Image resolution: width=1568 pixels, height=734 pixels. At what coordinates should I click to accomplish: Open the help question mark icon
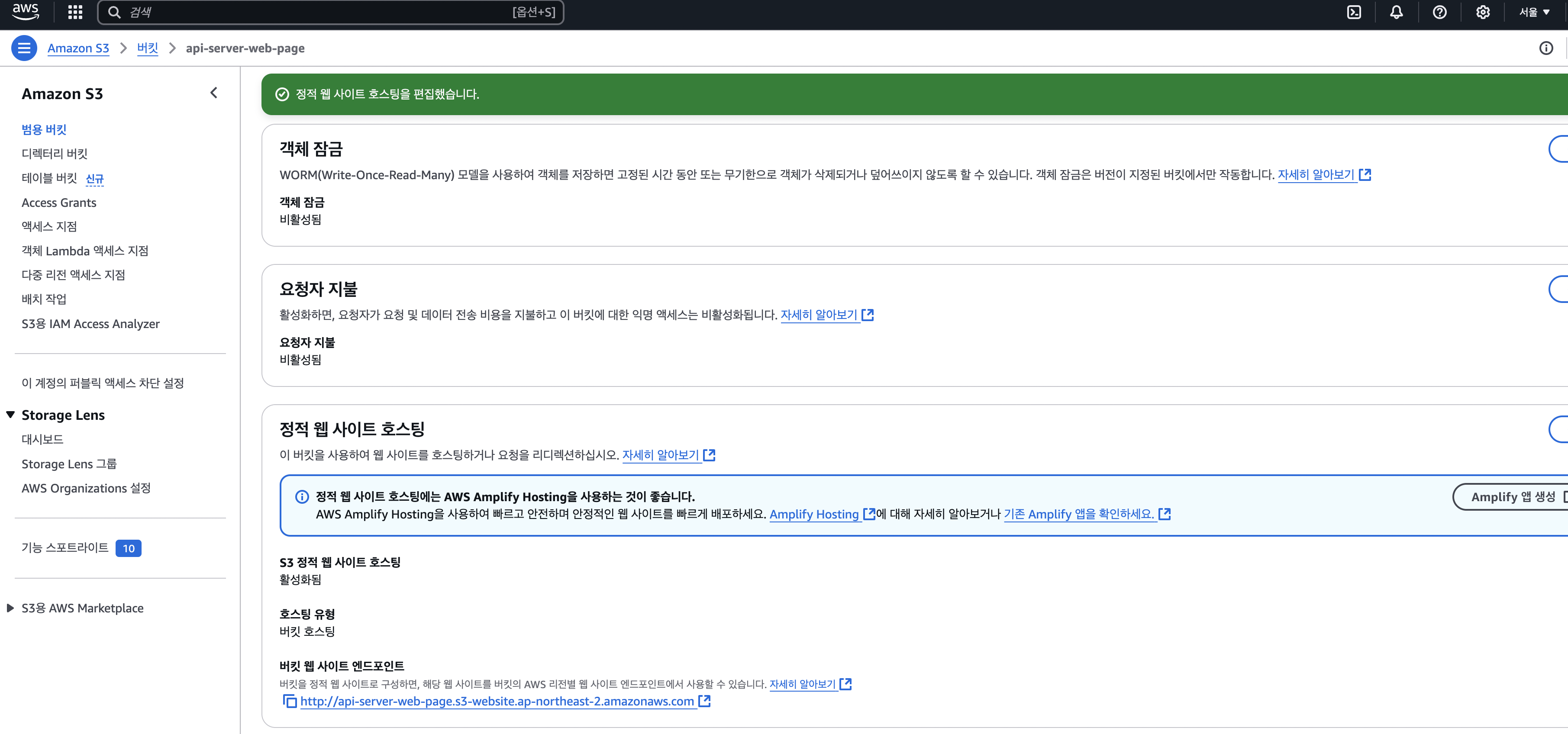(1439, 12)
